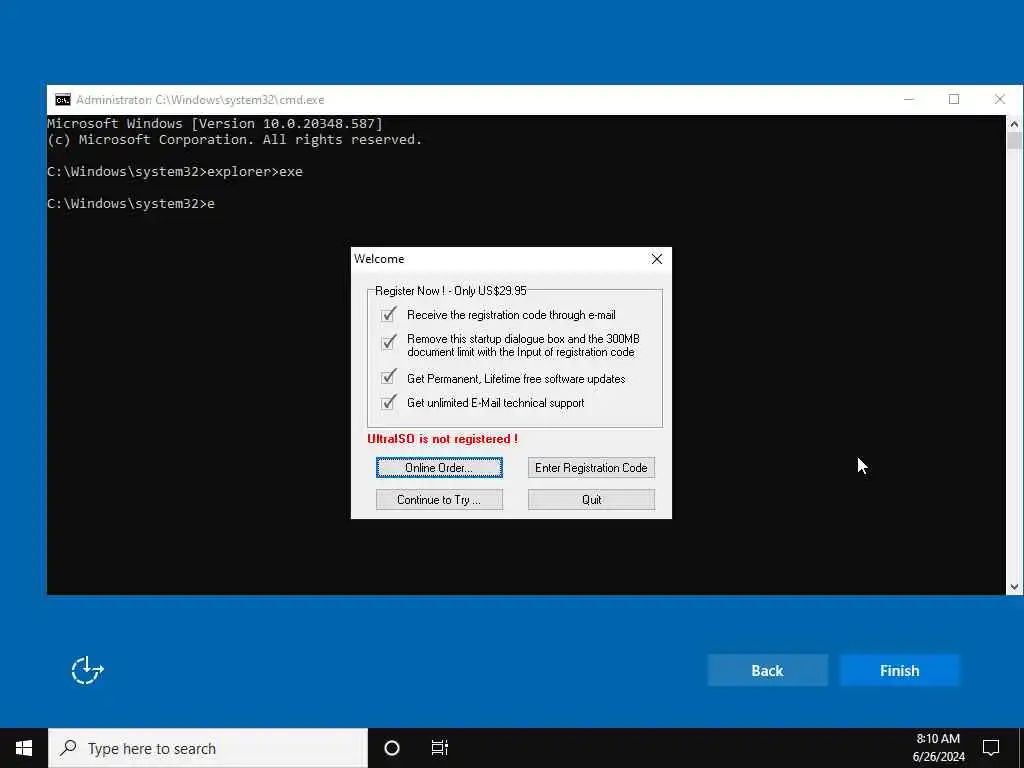
Task: Open the Windows Start menu
Action: click(24, 748)
